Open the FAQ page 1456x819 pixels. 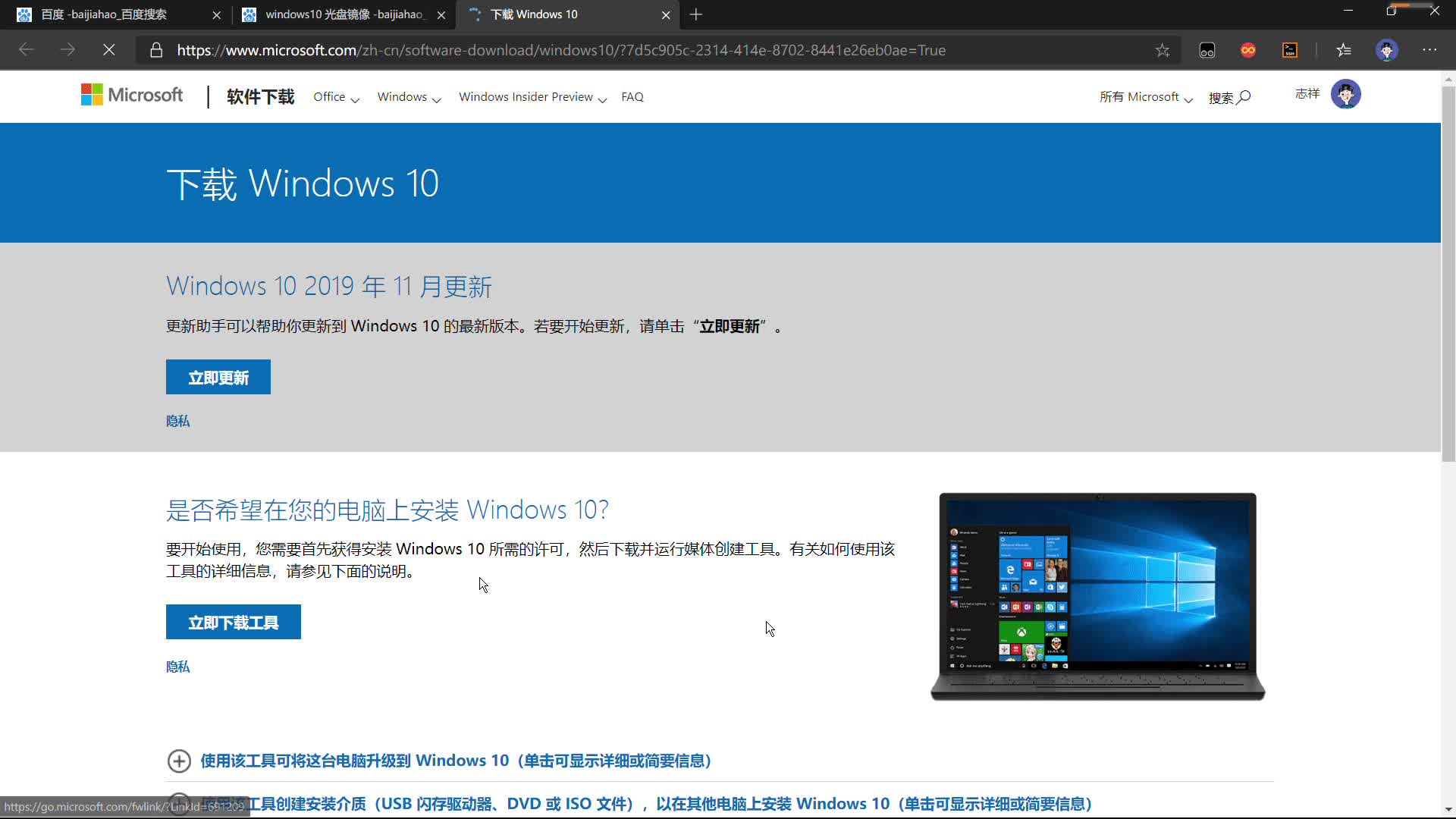coord(632,97)
